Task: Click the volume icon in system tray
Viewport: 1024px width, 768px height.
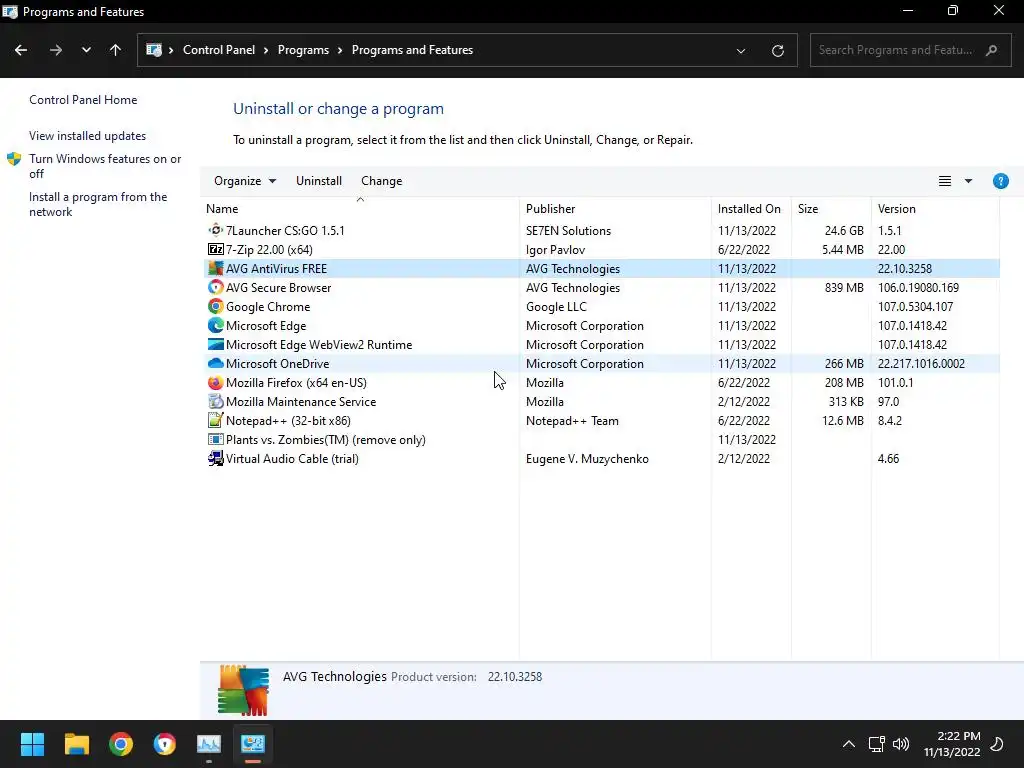Action: click(901, 744)
